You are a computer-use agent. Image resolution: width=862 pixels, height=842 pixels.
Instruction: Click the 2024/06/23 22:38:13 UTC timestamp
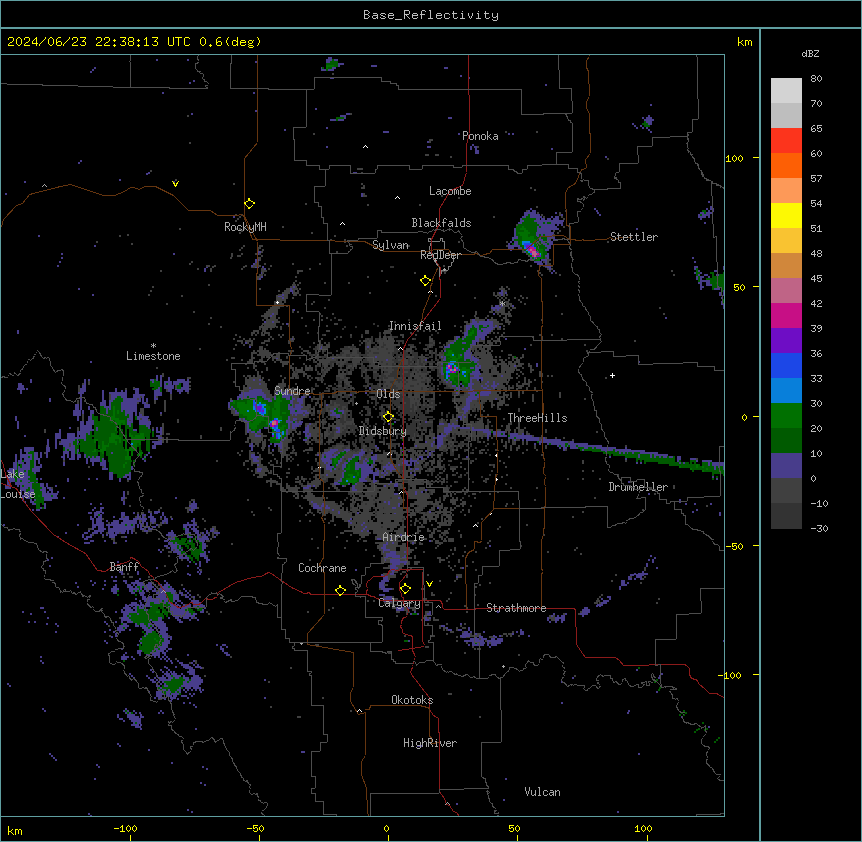pyautogui.click(x=98, y=42)
